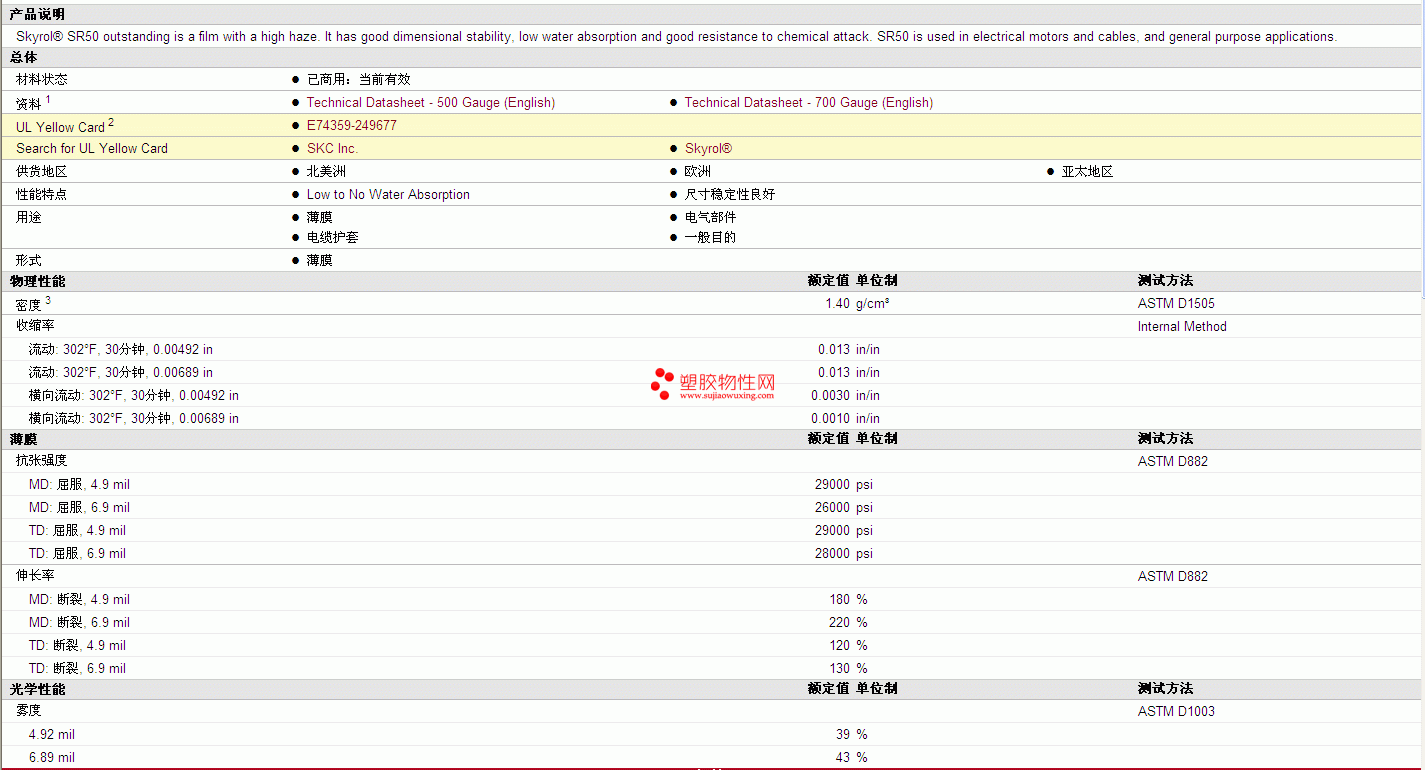Click TD: 屈服, 6.9 mil row
Screen dimensions: 1425x770
[x=710, y=554]
